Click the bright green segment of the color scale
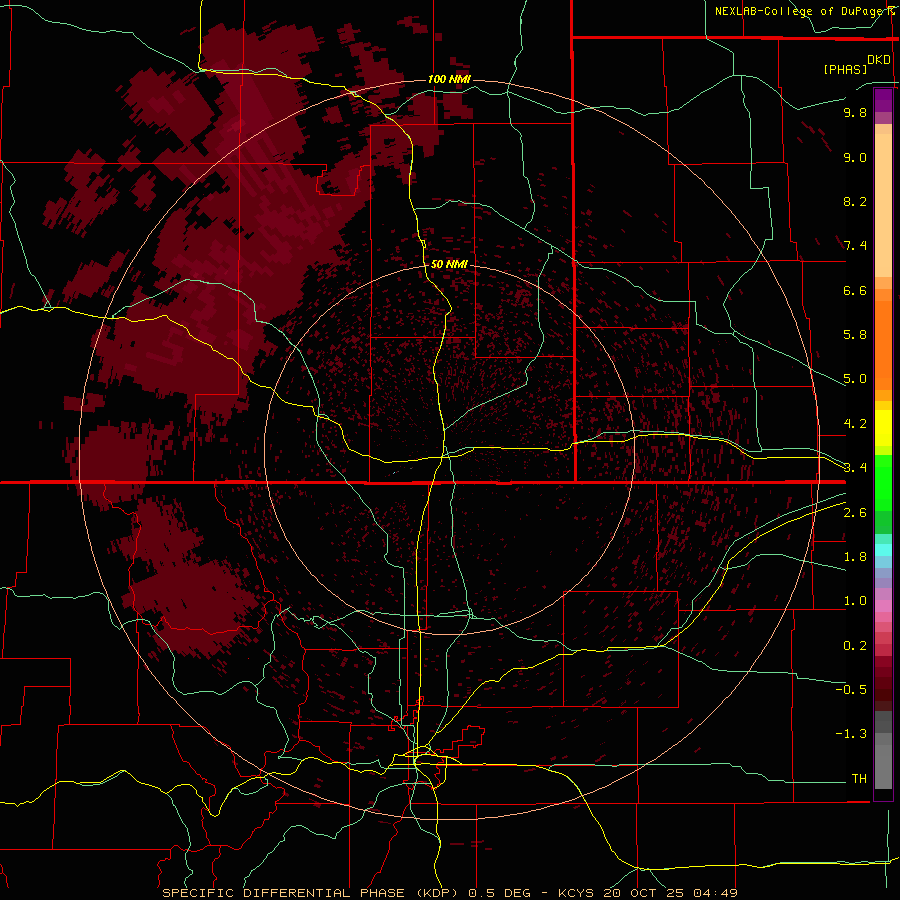 883,482
